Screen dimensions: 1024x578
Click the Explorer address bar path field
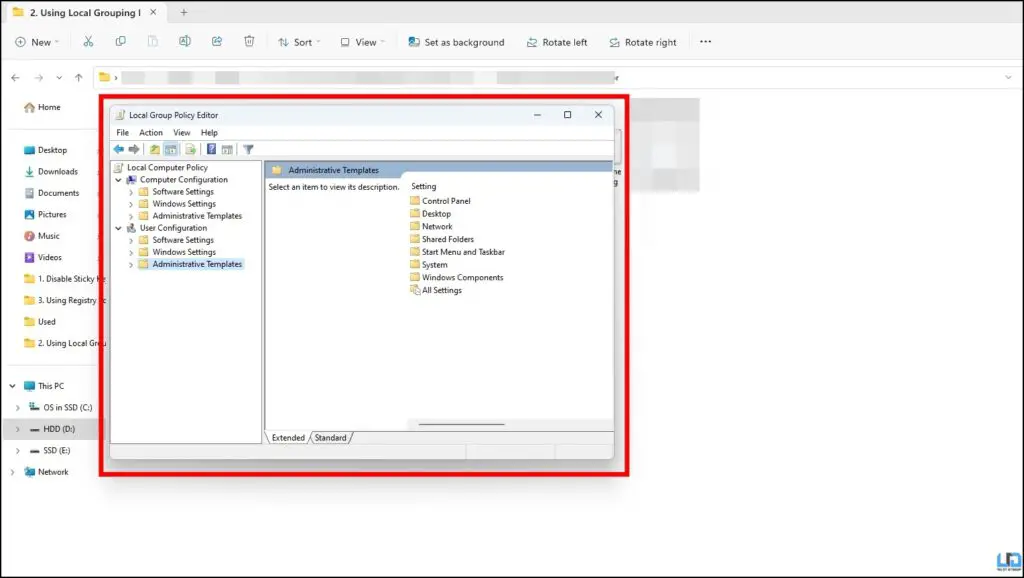click(557, 78)
